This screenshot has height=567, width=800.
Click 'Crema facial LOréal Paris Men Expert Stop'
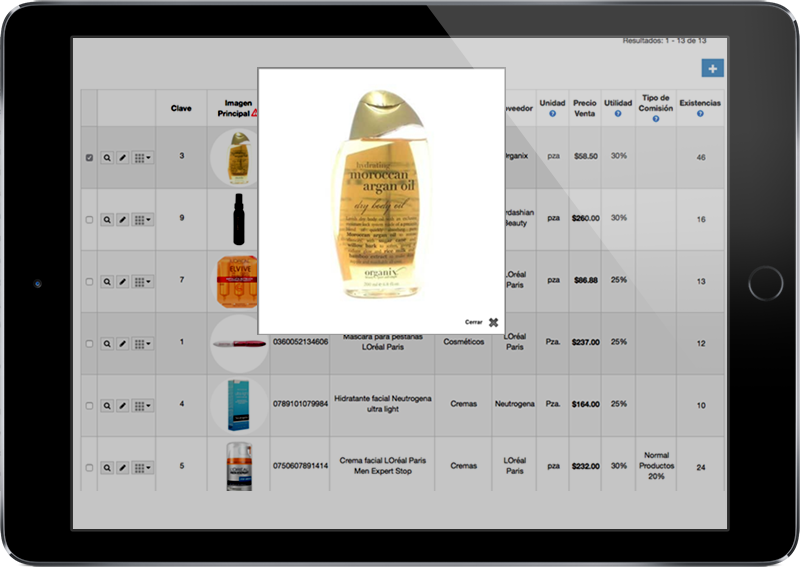(383, 465)
